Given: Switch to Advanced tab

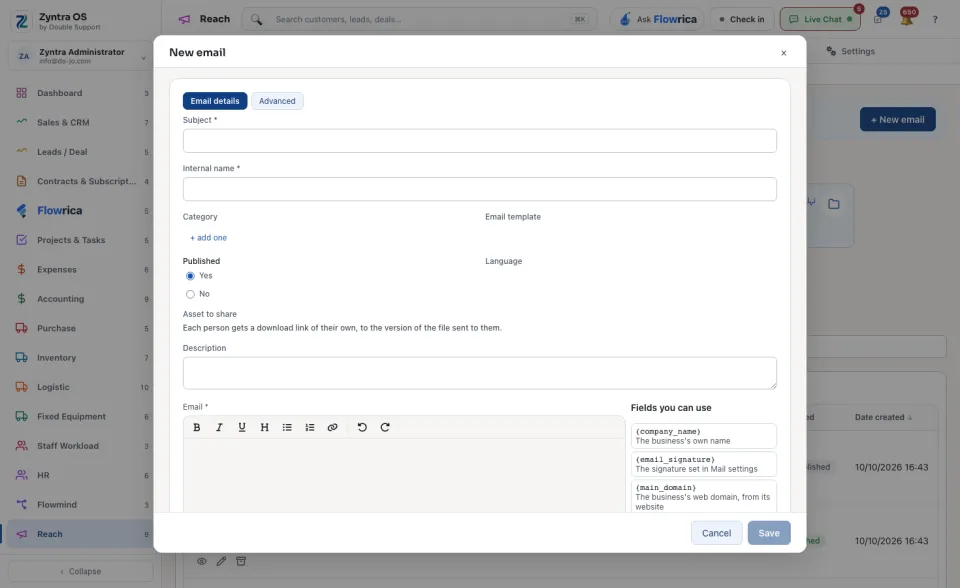Looking at the screenshot, I should point(277,101).
